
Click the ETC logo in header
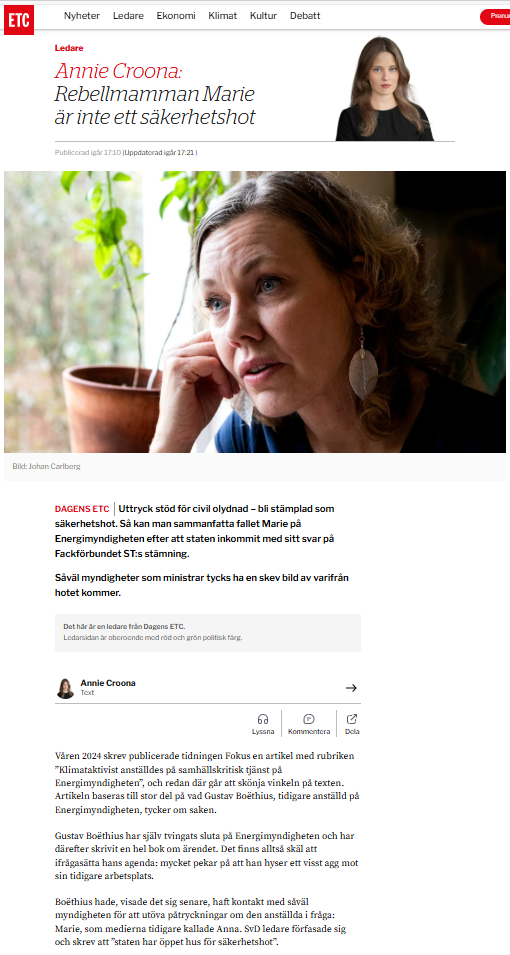19,19
